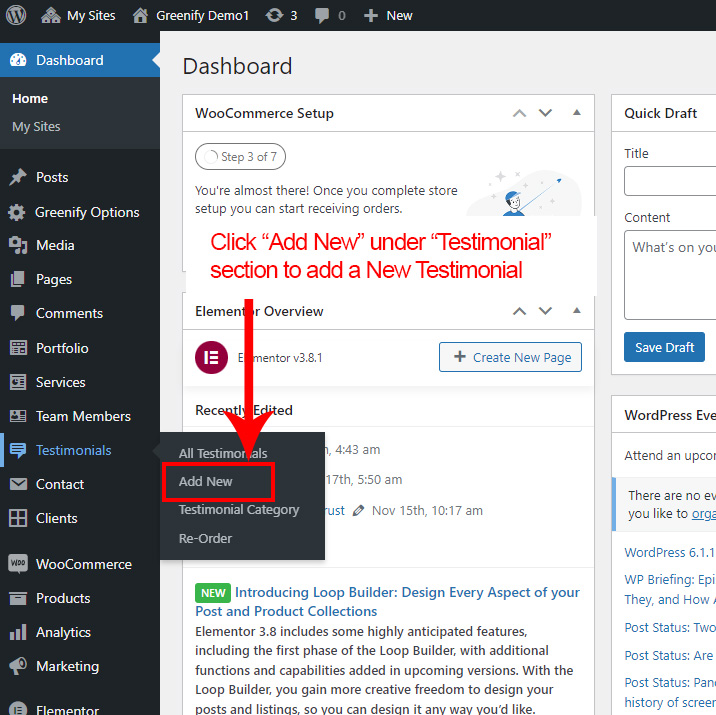The width and height of the screenshot is (716, 715).
Task: Click the Portfolio icon in sidebar
Action: coord(17,348)
